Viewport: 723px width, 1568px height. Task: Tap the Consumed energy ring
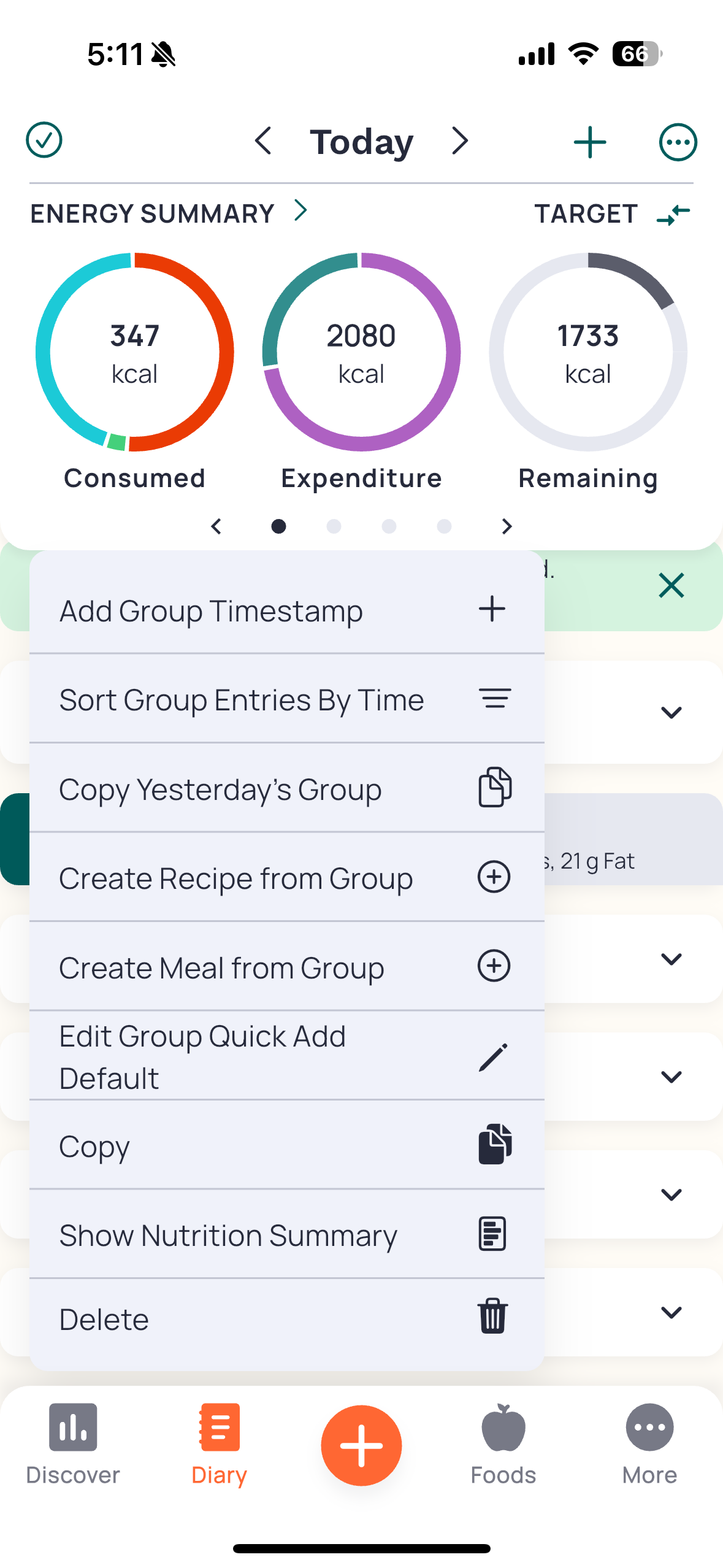[x=134, y=352]
